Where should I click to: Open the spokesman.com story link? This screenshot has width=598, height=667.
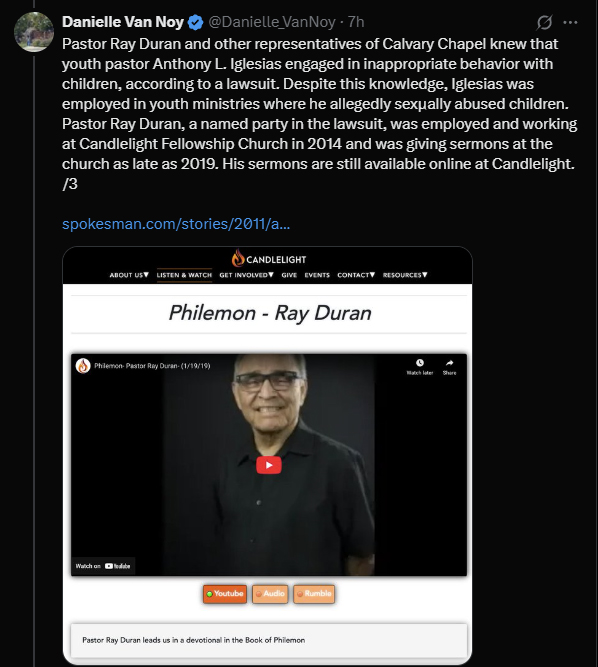(176, 224)
